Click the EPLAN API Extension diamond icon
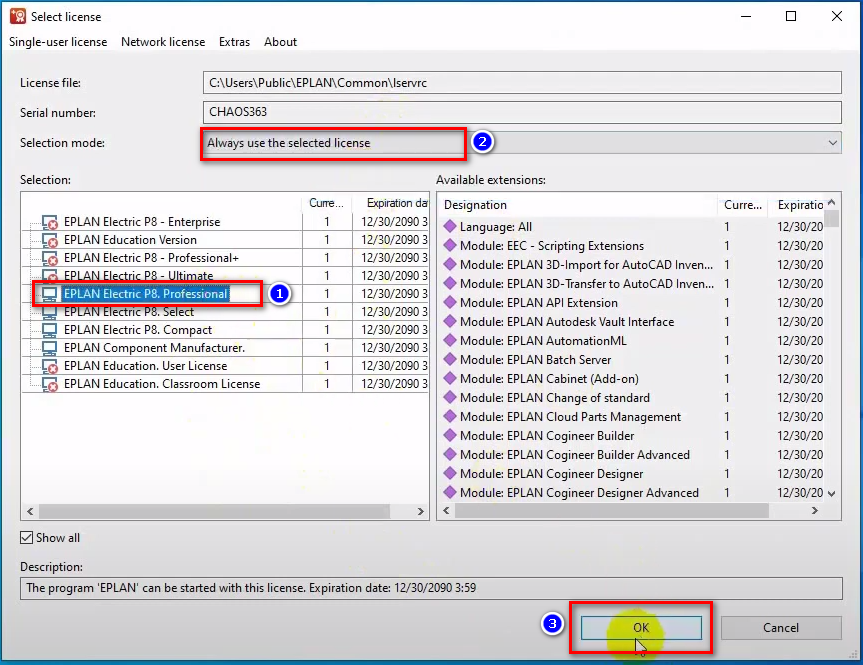863x665 pixels. click(450, 302)
